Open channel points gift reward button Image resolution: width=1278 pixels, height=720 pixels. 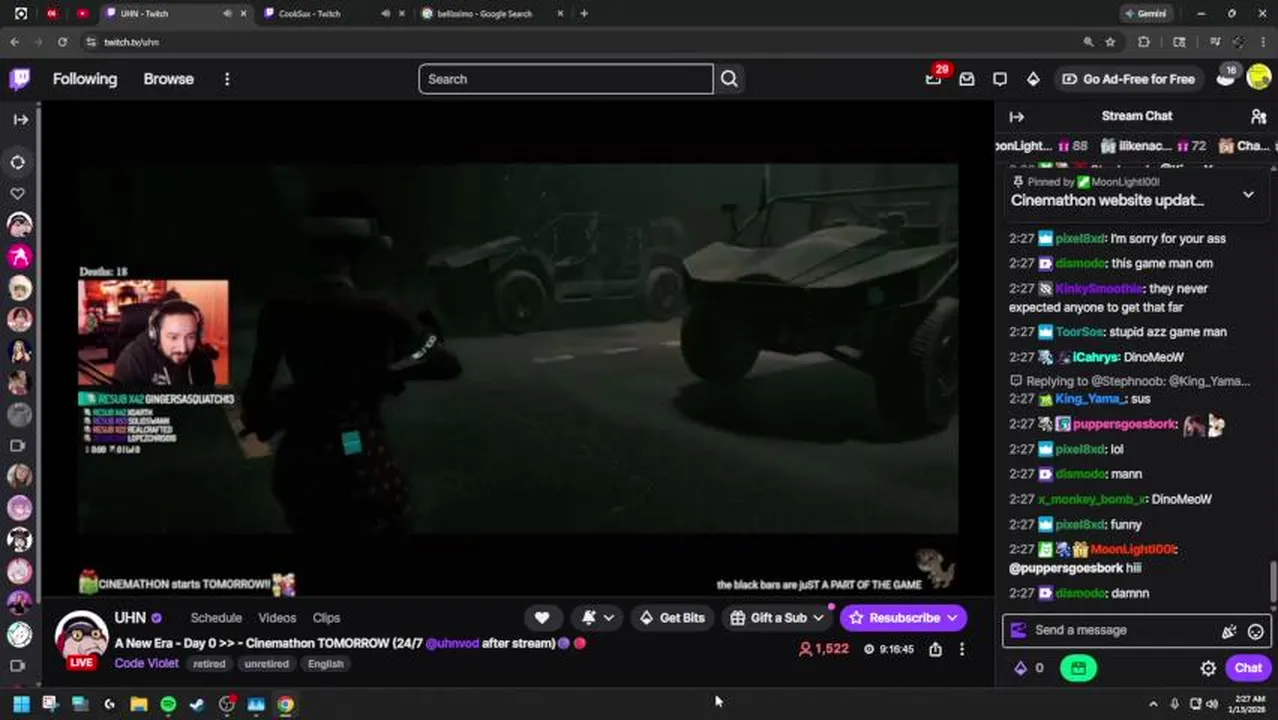(1078, 668)
